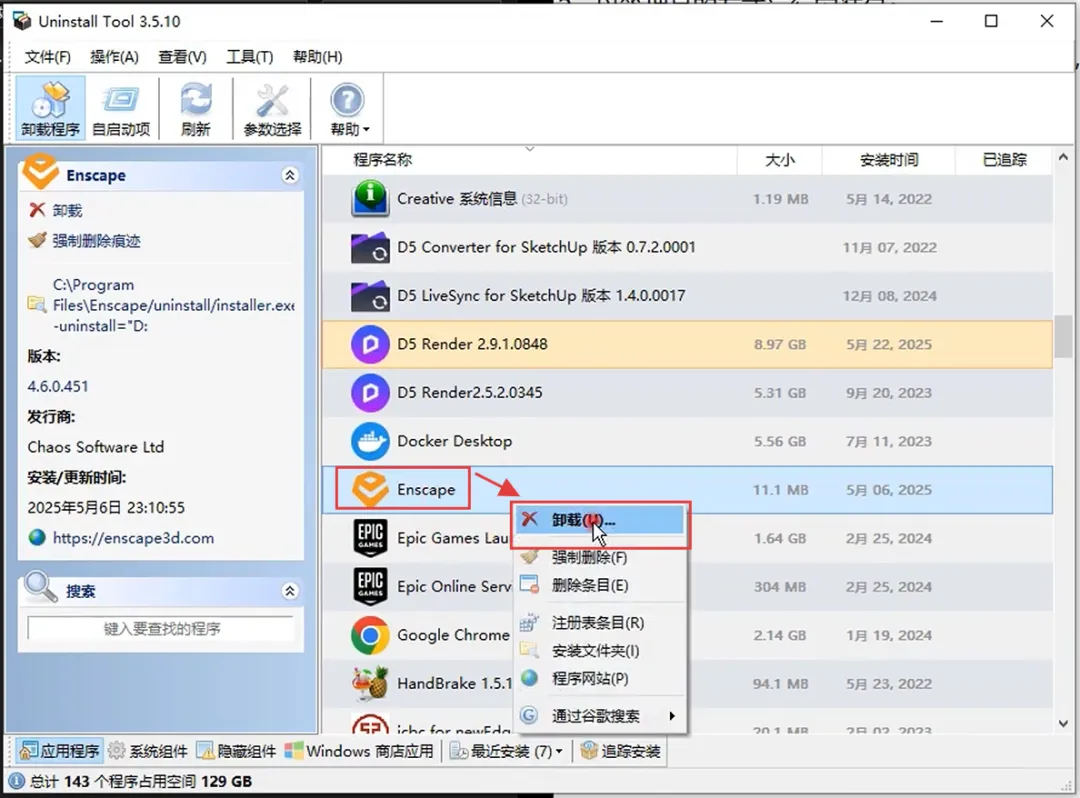The image size is (1080, 798).
Task: Select the Epic Online Services icon
Action: pyautogui.click(x=370, y=586)
